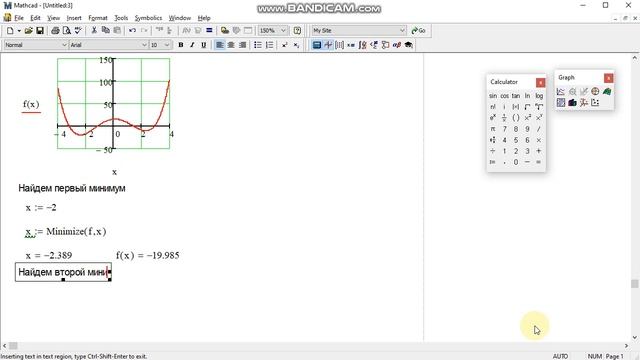Save the worksheet with the floppy disk icon
640x360 pixels.
point(40,31)
